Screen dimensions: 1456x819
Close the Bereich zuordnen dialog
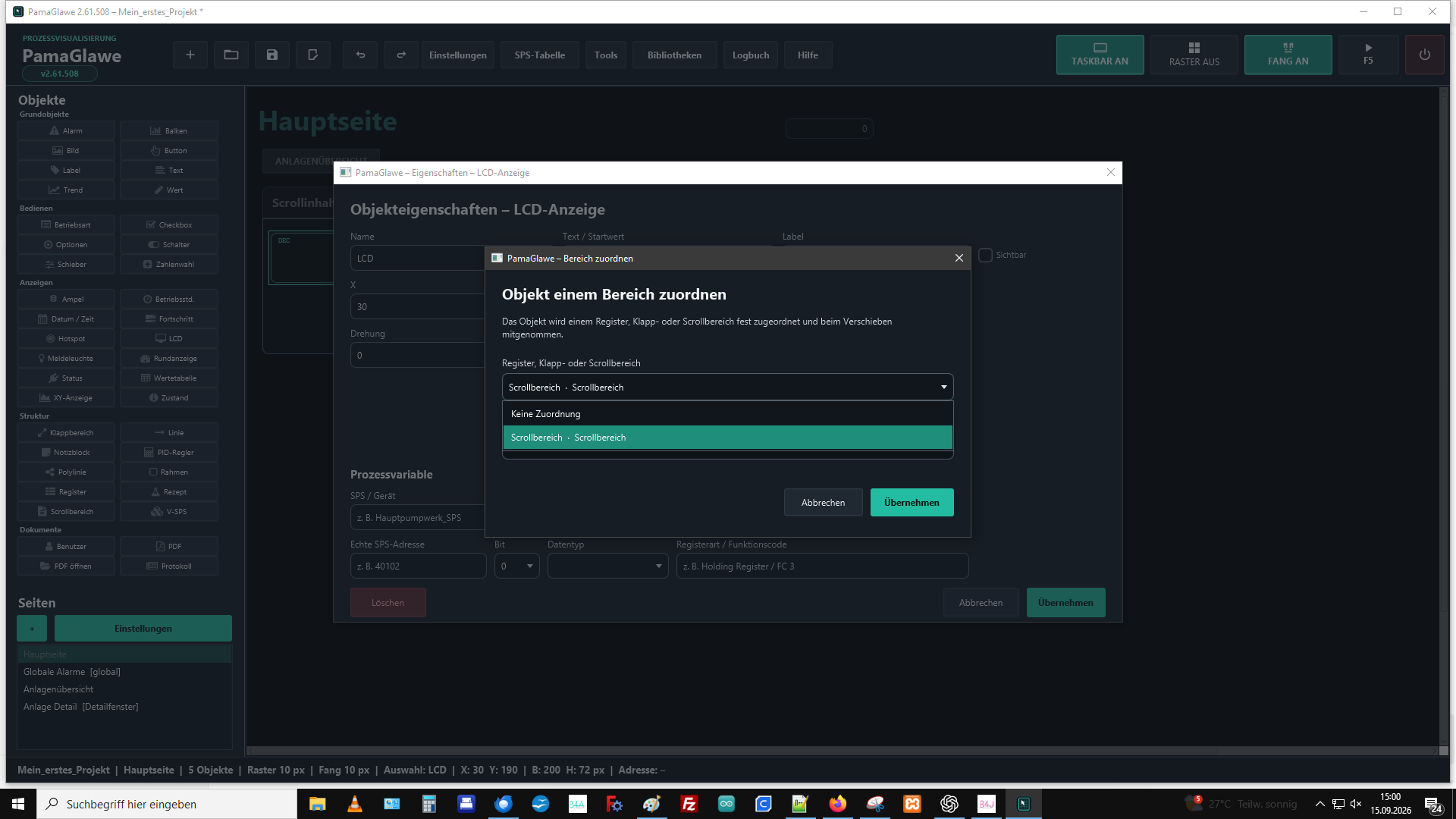pyautogui.click(x=959, y=258)
